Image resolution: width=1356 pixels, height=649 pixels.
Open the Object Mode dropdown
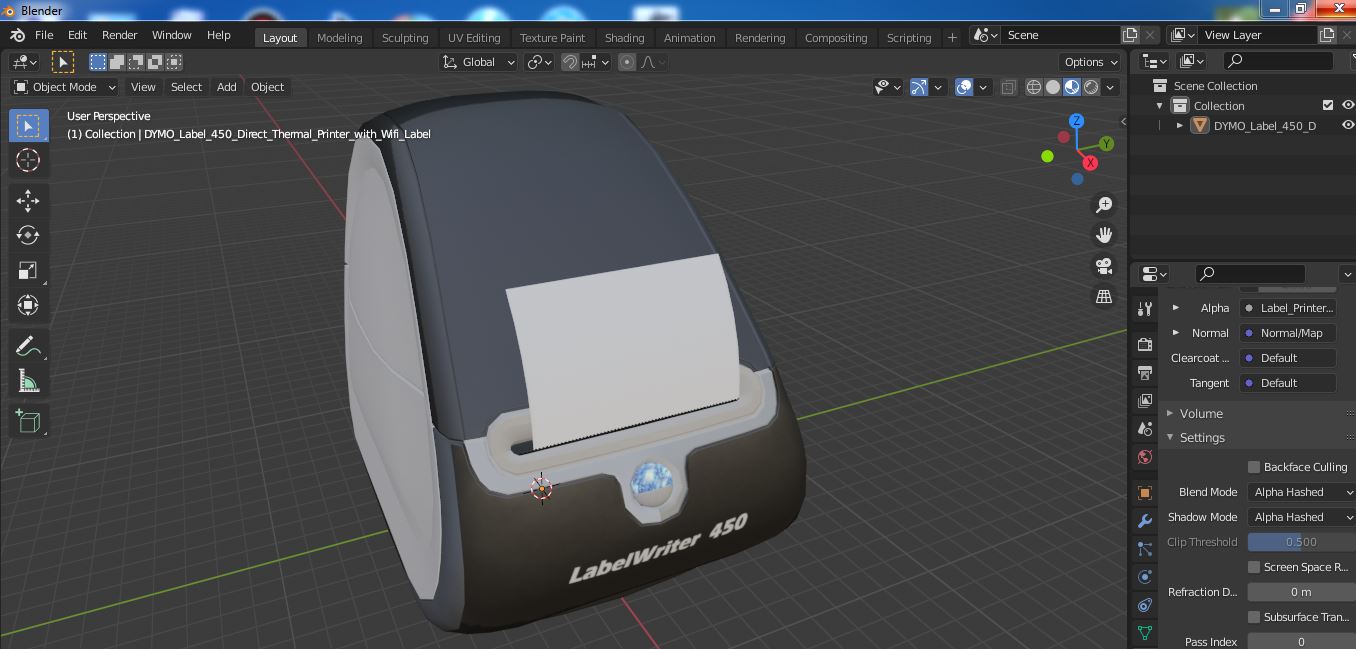click(65, 87)
